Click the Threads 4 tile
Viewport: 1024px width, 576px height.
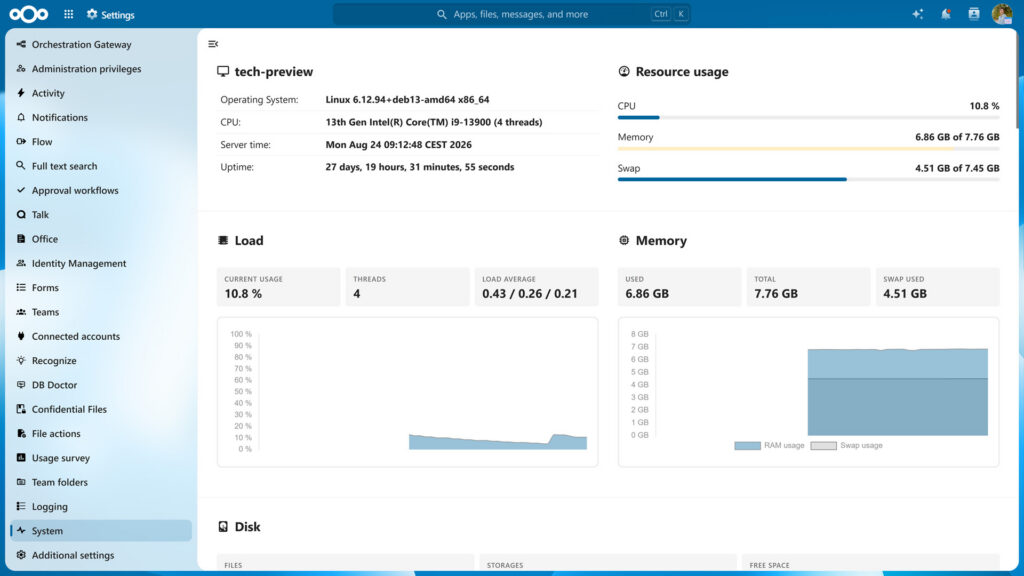(408, 287)
